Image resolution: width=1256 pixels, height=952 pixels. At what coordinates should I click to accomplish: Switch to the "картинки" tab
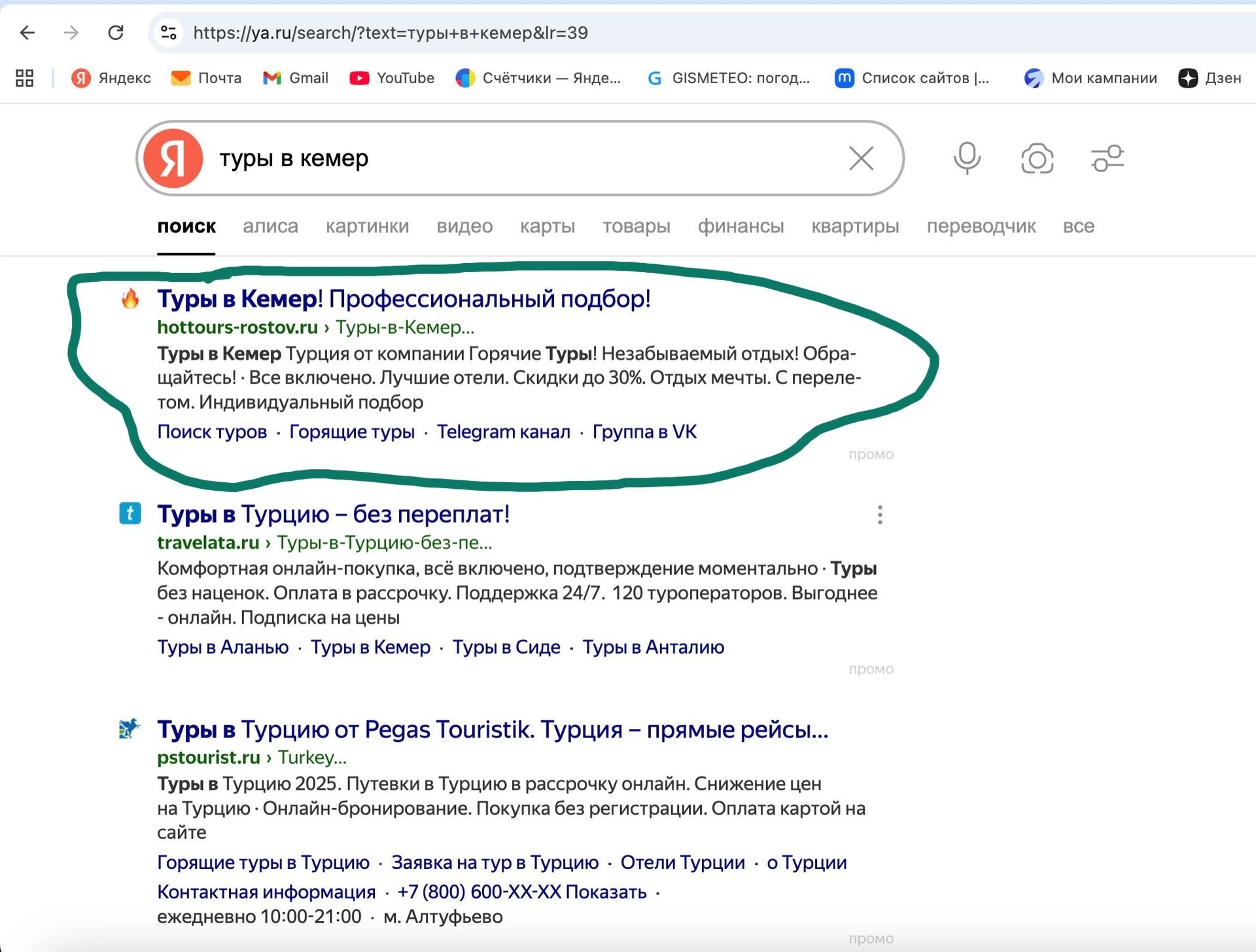click(367, 226)
